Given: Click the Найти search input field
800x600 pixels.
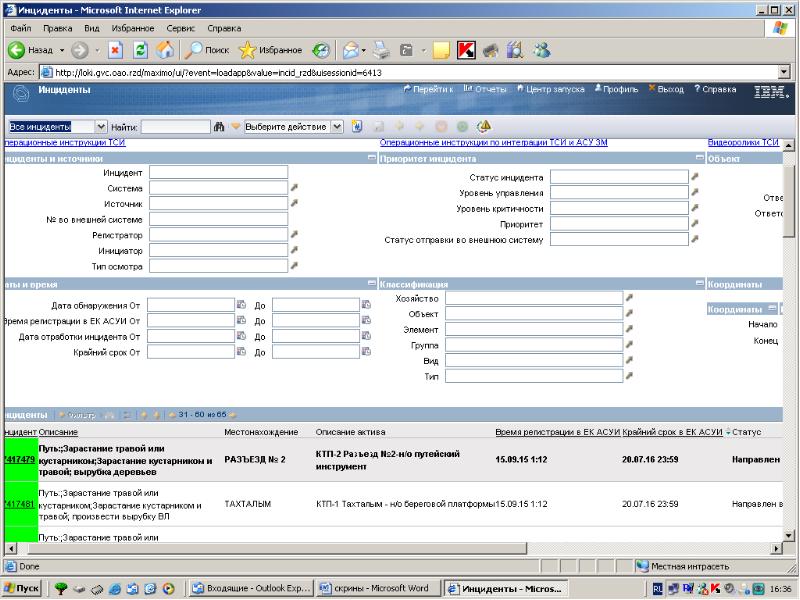Looking at the screenshot, I should tap(176, 127).
